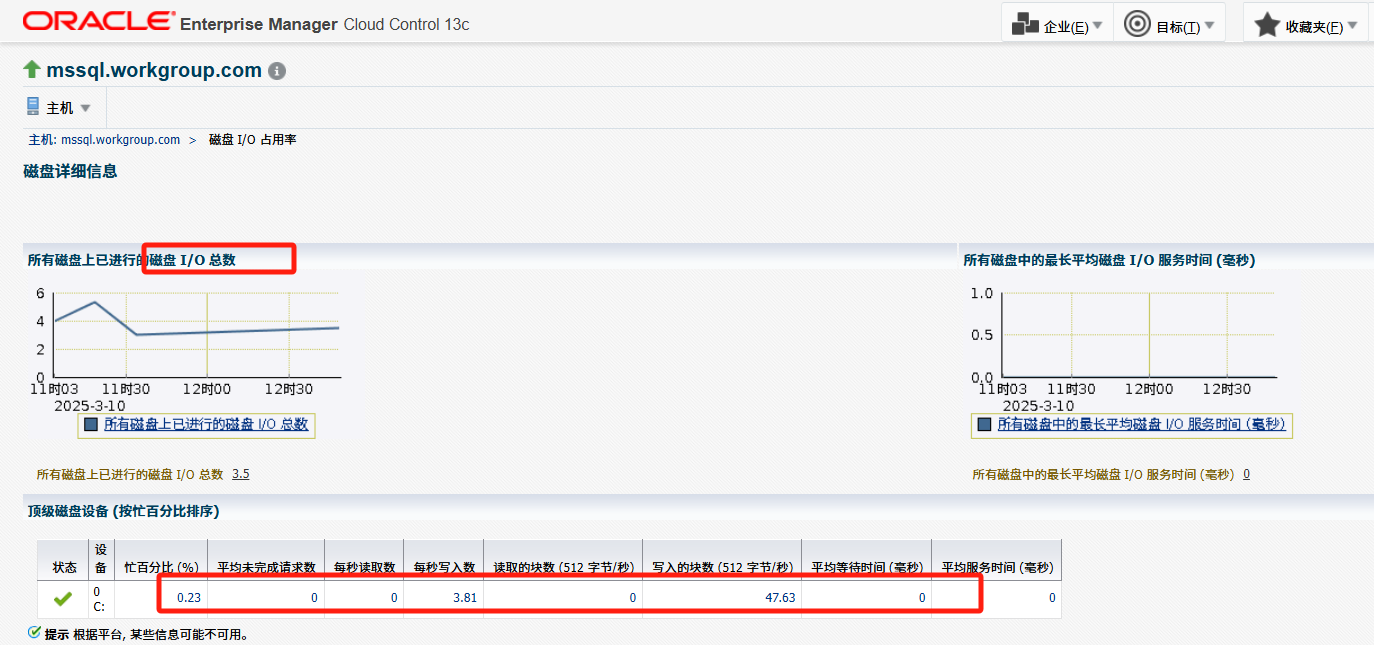Click the host server icon next to 主机
Screen dimensions: 1374x645
[32, 106]
